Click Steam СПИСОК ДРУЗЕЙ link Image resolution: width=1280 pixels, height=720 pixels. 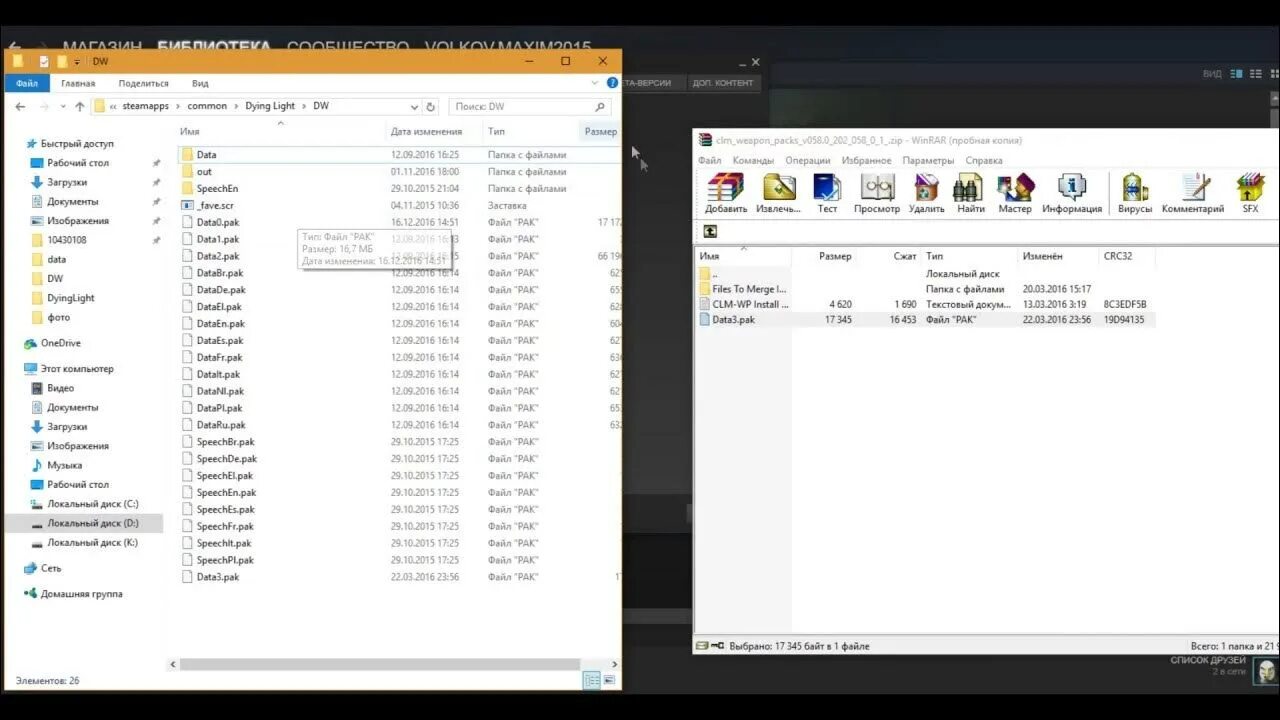coord(1208,661)
